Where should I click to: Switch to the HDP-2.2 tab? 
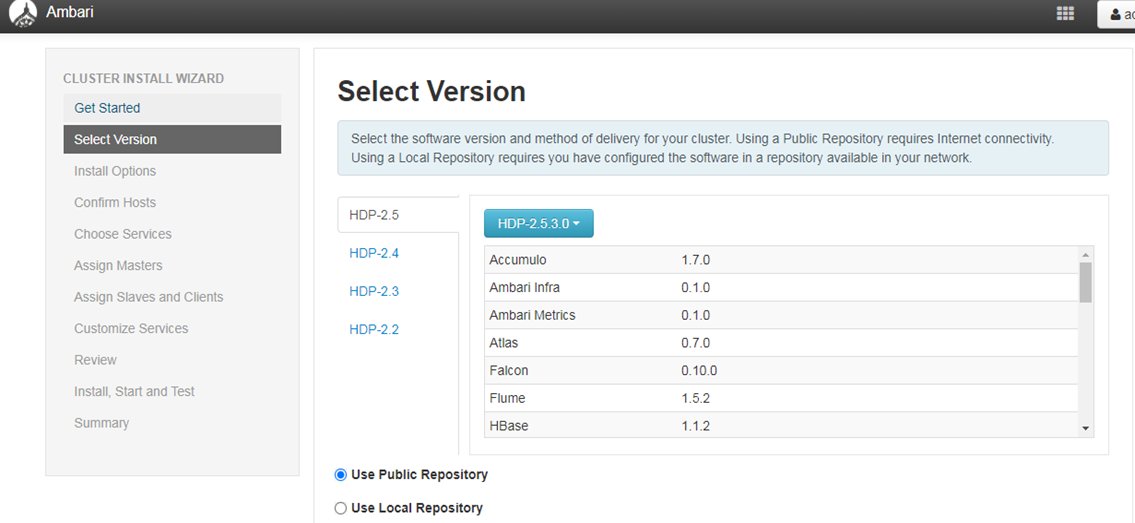point(374,330)
